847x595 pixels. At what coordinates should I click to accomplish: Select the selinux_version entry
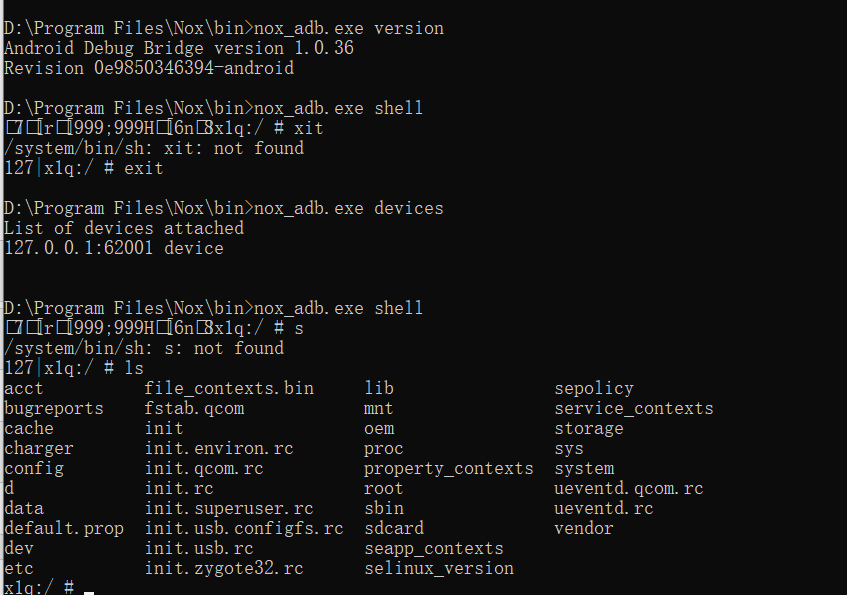click(439, 568)
